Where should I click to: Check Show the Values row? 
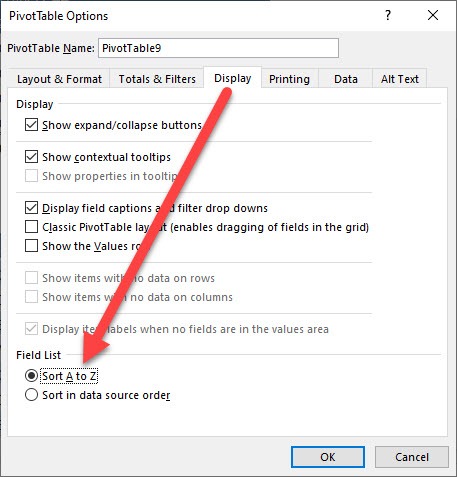tap(31, 246)
